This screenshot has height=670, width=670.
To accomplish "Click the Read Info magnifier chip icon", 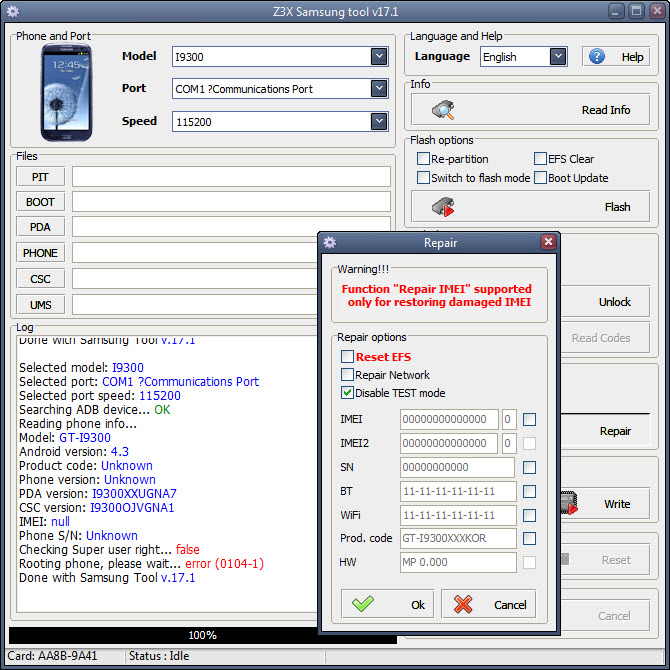I will pos(443,110).
